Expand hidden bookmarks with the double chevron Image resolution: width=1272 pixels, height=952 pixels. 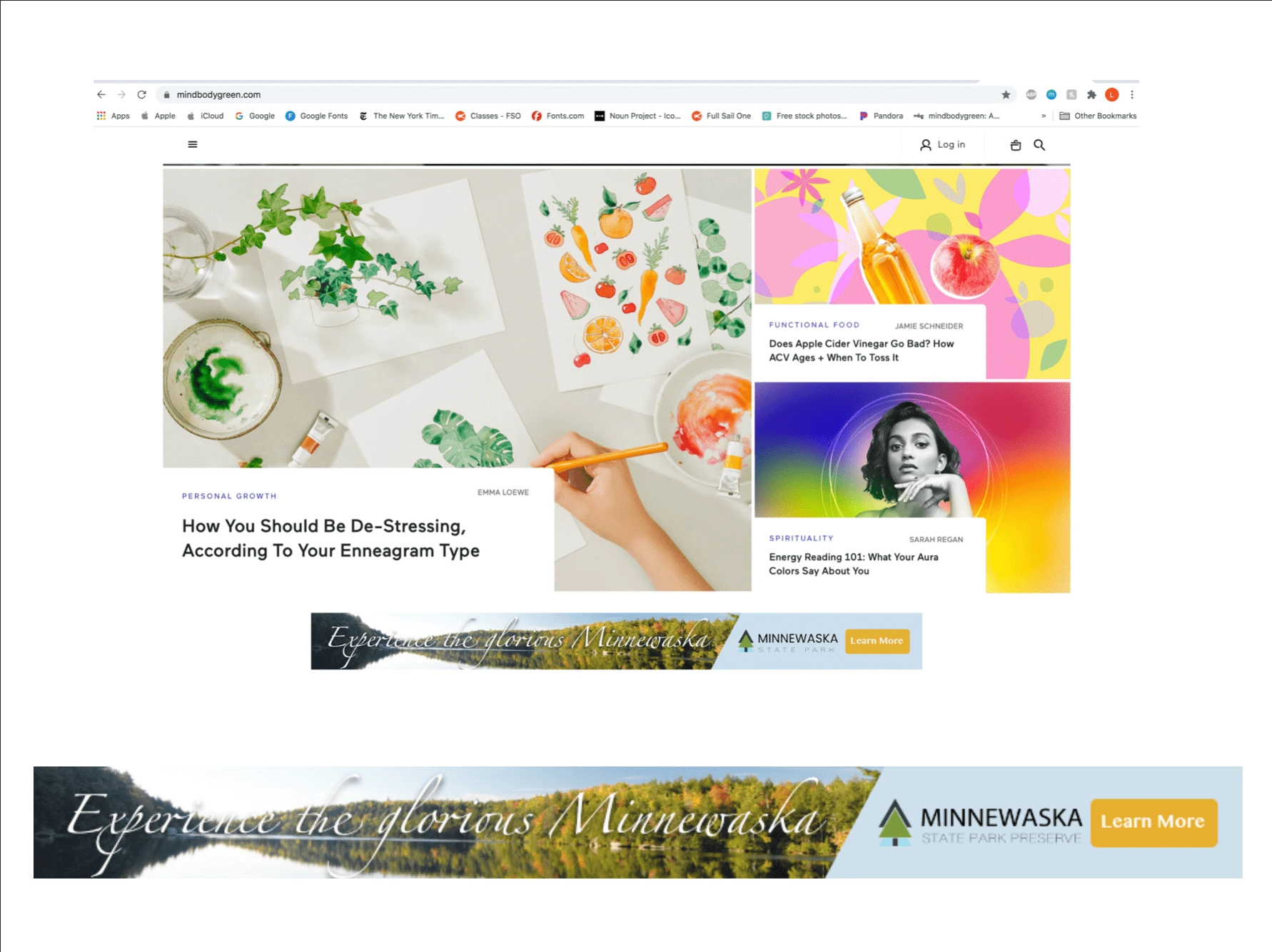pyautogui.click(x=1044, y=116)
